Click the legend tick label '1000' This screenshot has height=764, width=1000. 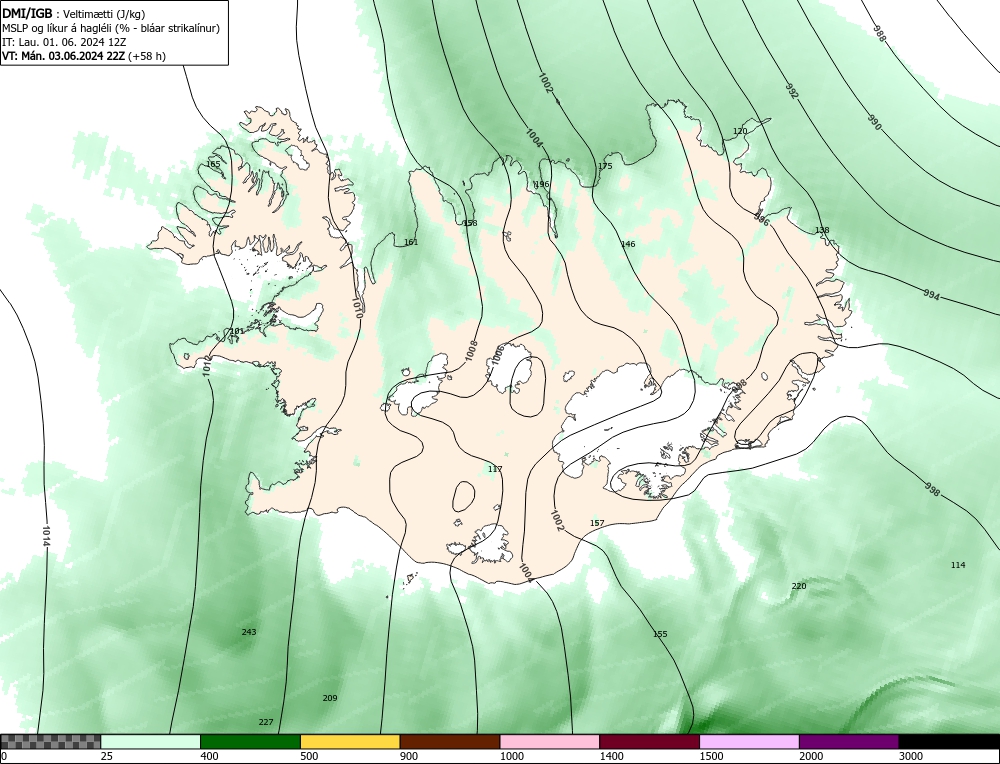(x=511, y=756)
